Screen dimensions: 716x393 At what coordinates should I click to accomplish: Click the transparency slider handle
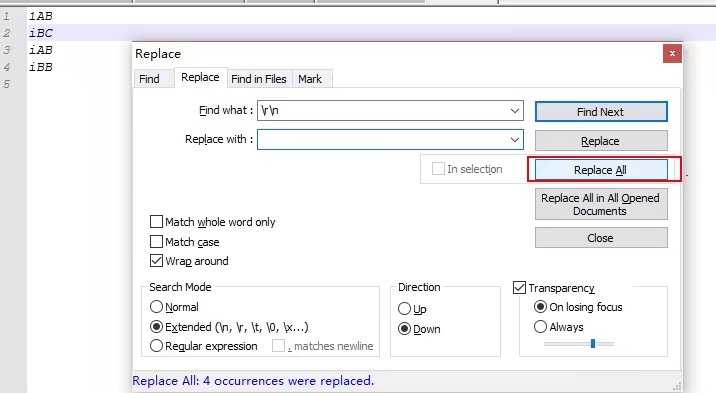(x=593, y=343)
